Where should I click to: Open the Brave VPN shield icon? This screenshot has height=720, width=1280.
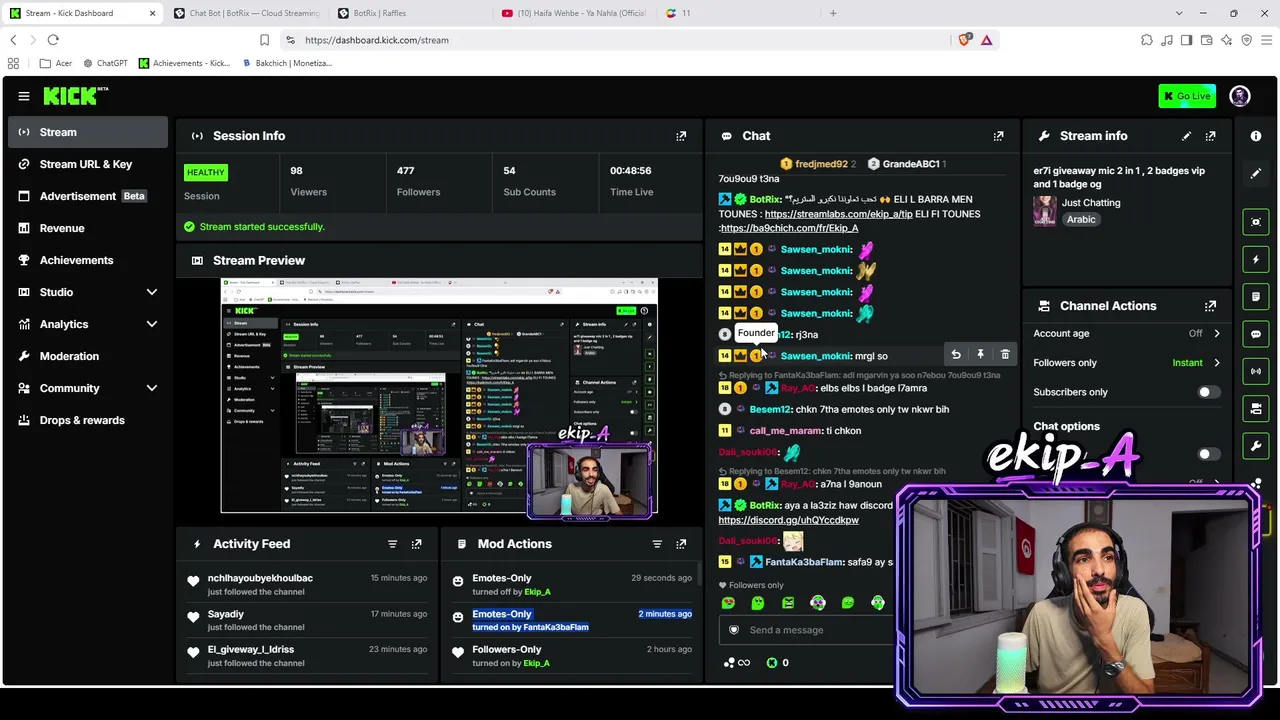[x=1246, y=40]
